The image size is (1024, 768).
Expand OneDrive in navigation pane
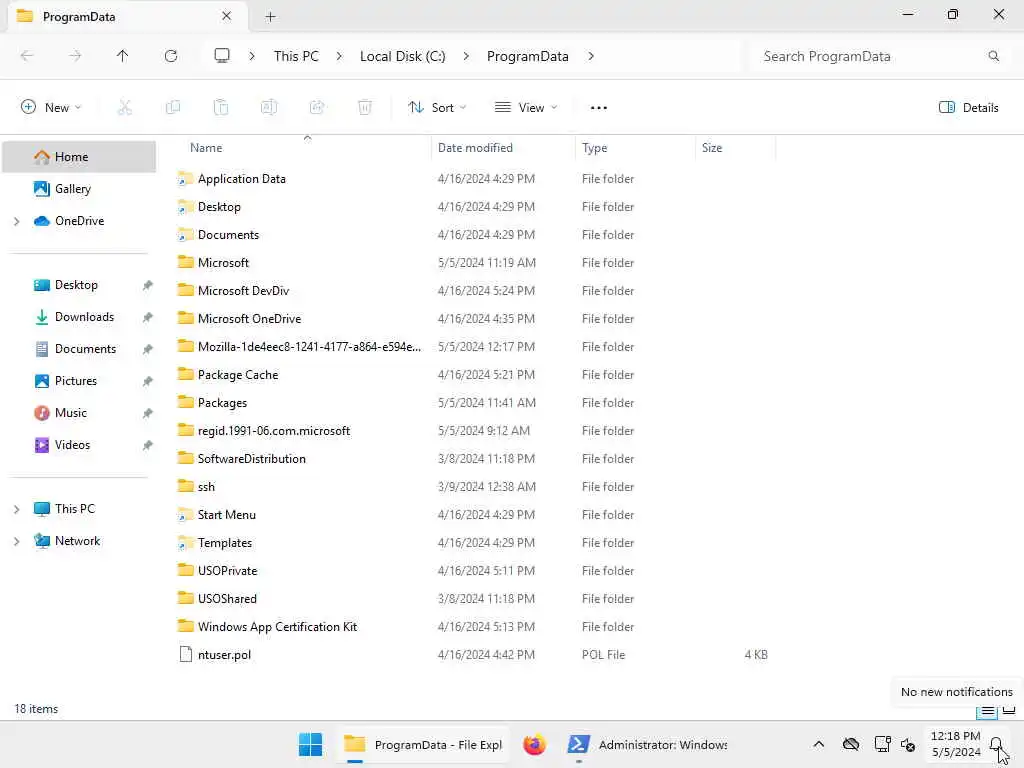point(16,221)
